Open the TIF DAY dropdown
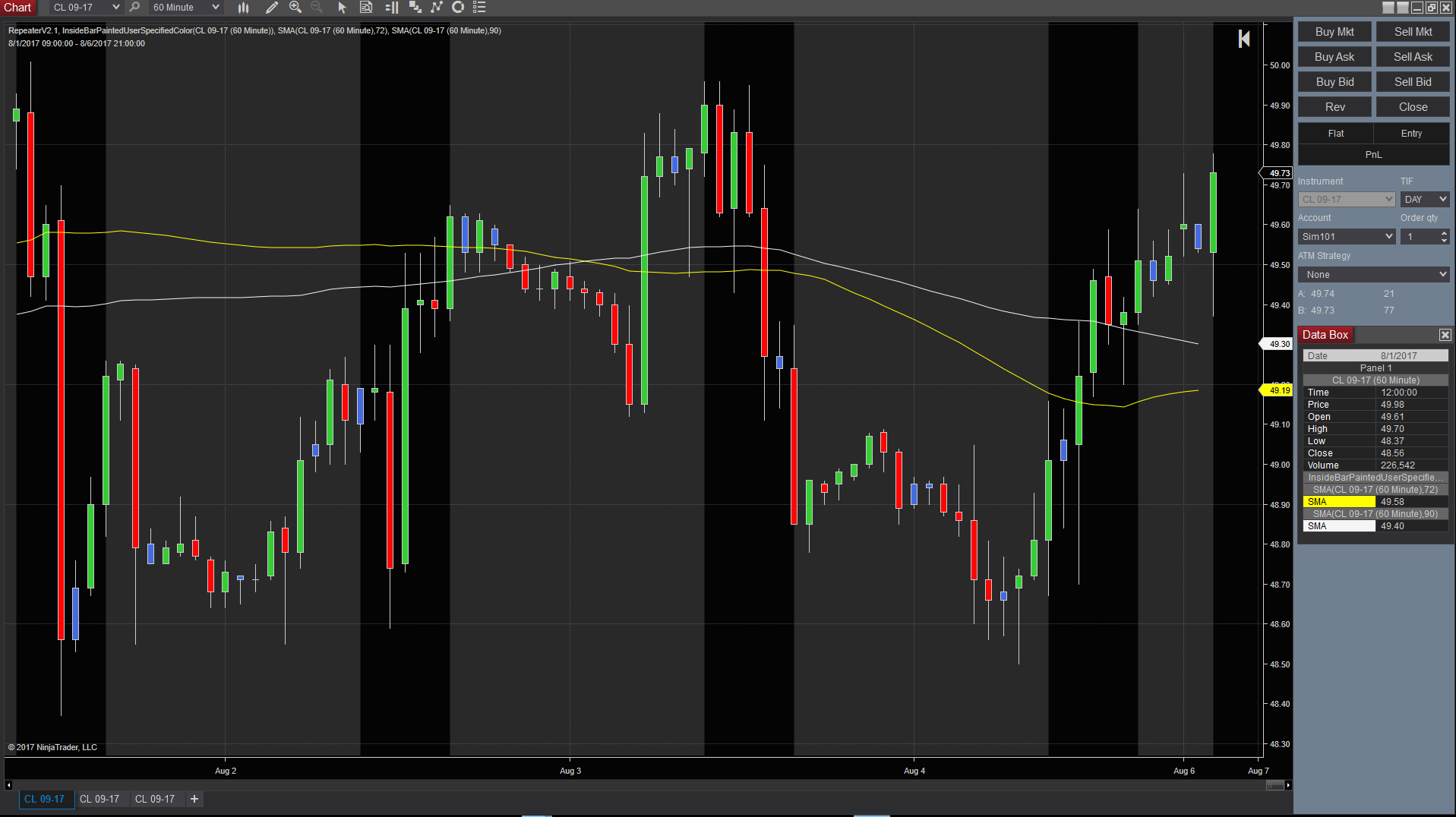This screenshot has width=1456, height=817. pyautogui.click(x=1425, y=200)
